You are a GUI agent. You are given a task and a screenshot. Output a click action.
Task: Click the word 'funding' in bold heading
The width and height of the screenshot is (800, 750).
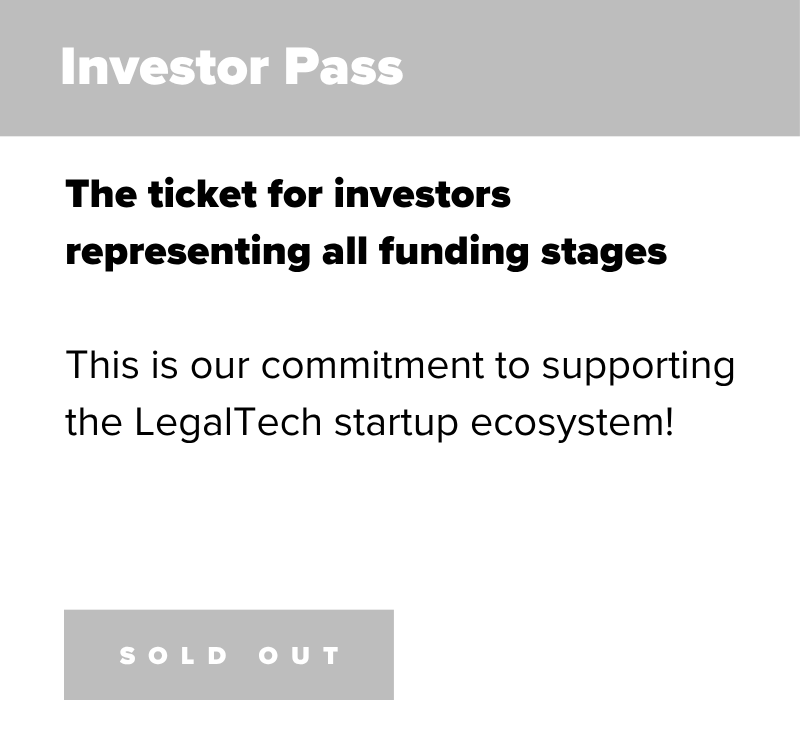point(454,252)
